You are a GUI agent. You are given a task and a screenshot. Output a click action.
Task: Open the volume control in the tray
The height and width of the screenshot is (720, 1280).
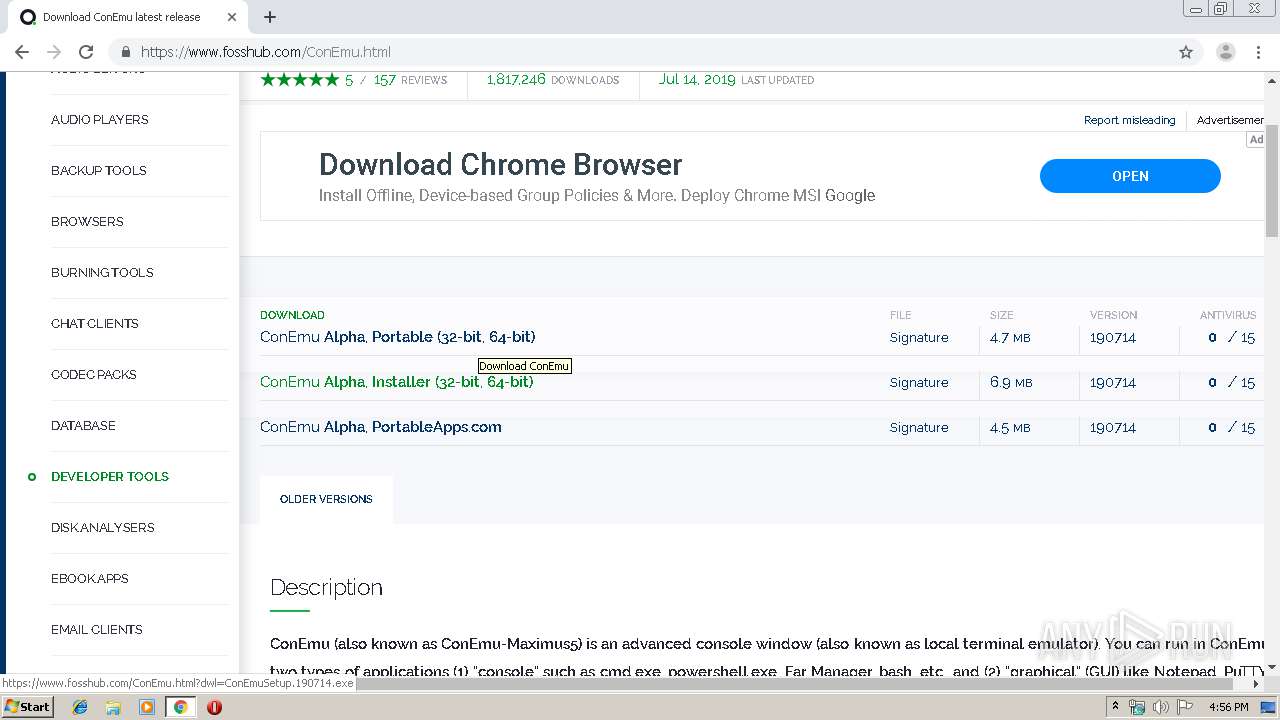[x=1161, y=707]
